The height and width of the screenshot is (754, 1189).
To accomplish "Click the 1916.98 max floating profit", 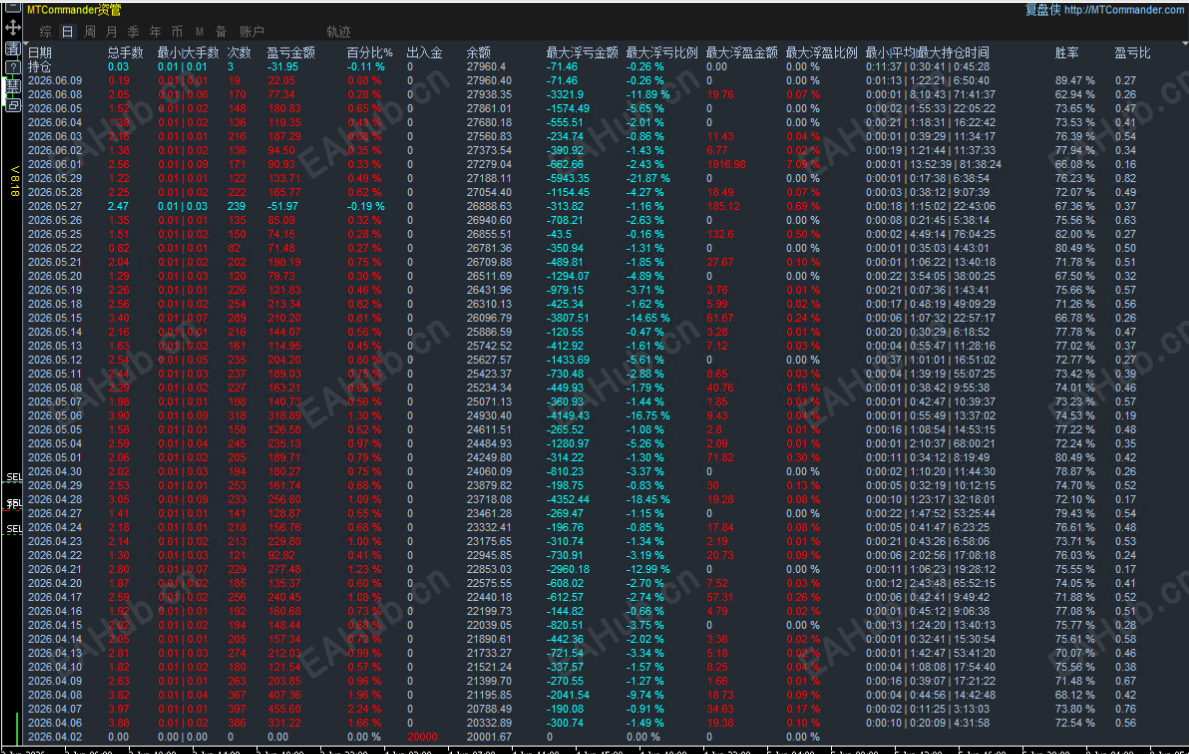I will (726, 165).
